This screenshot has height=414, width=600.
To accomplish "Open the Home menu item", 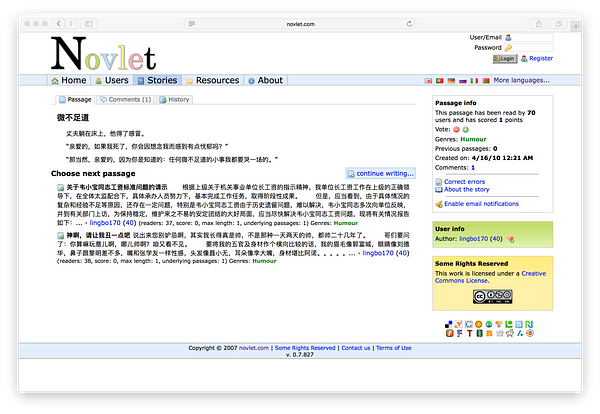I will (x=69, y=80).
